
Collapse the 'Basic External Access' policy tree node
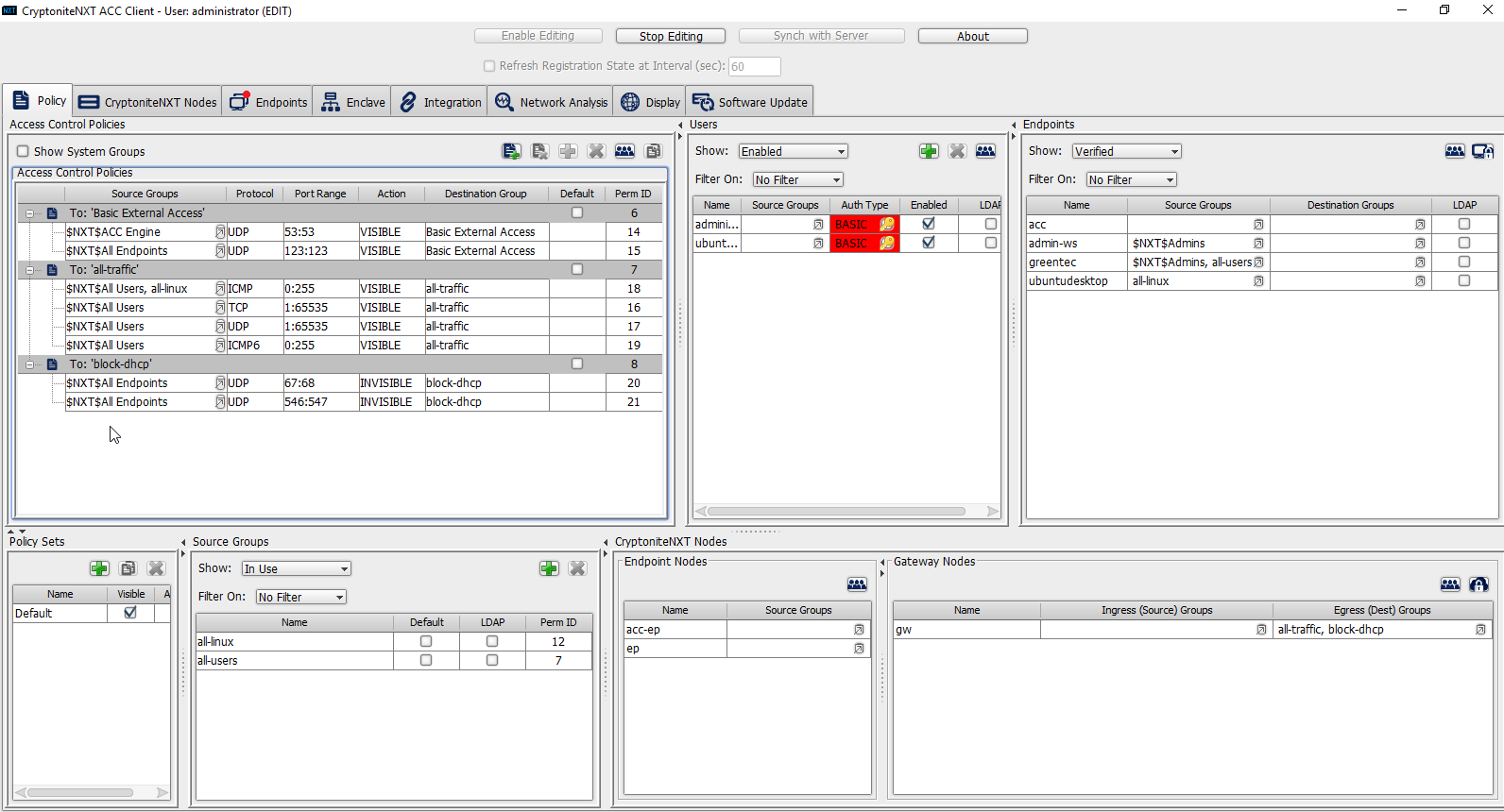coord(29,213)
